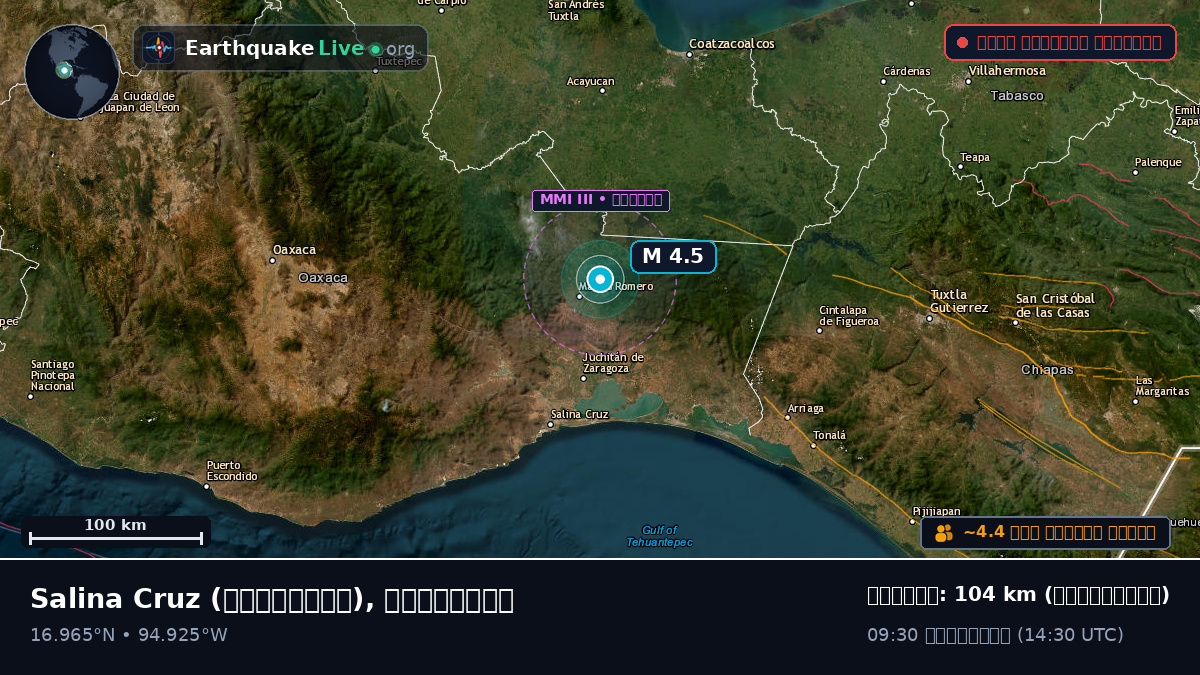Open the ~4.4 population exposure badge
Image resolution: width=1200 pixels, height=675 pixels.
pyautogui.click(x=1045, y=533)
